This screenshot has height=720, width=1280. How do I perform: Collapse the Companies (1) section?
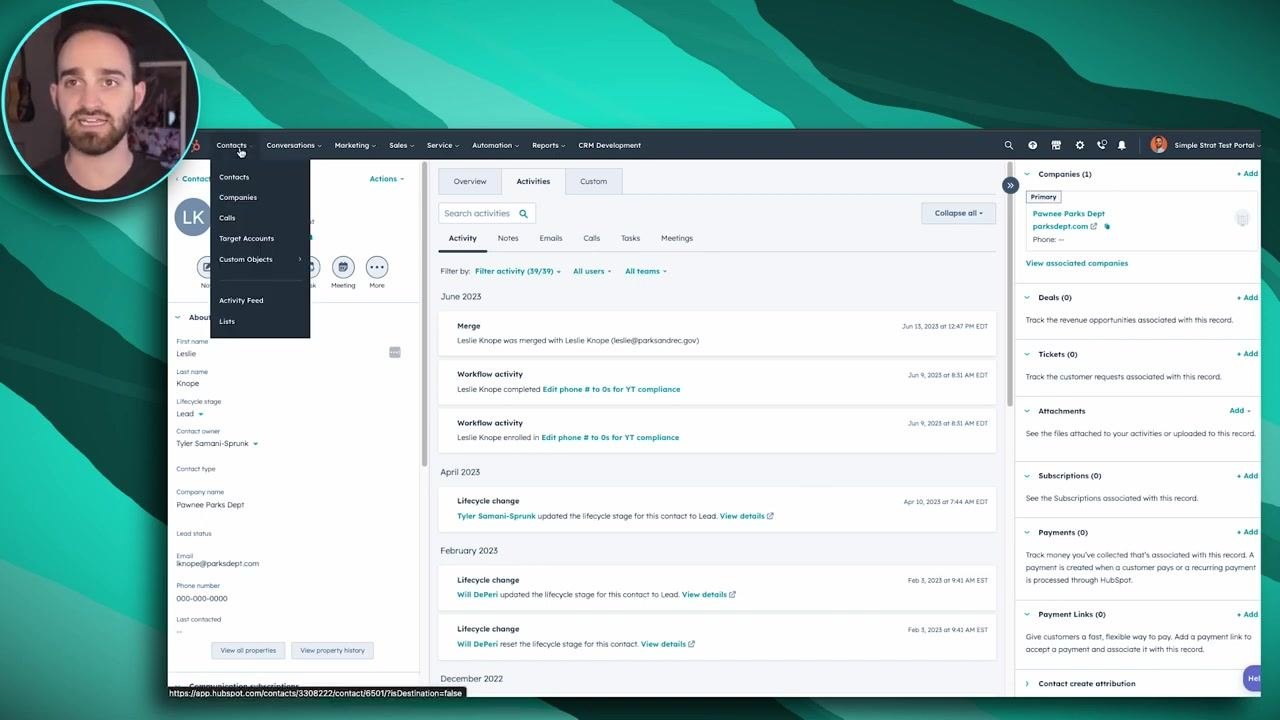pos(1027,174)
